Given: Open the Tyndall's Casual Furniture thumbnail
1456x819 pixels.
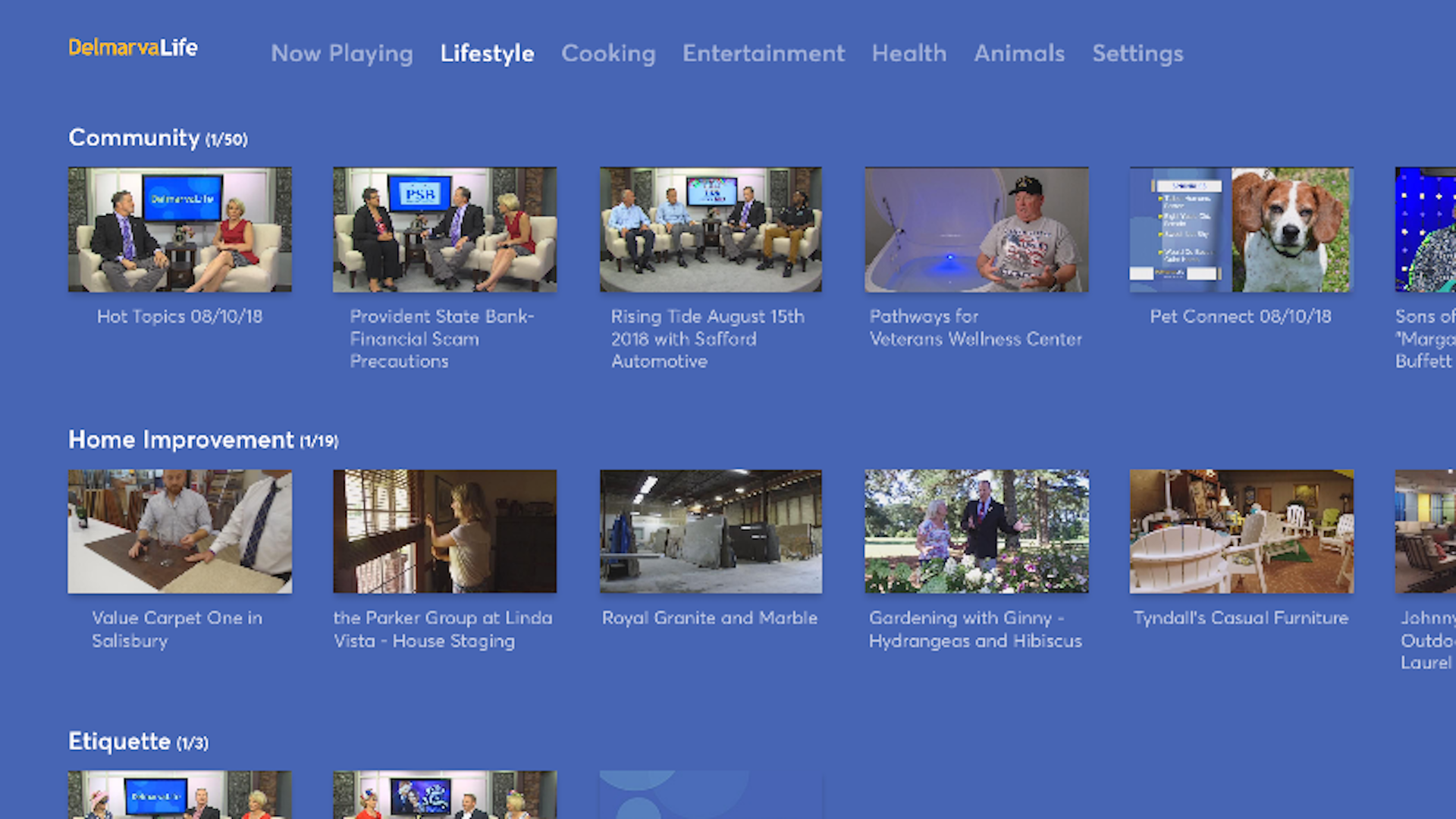Looking at the screenshot, I should click(1241, 532).
